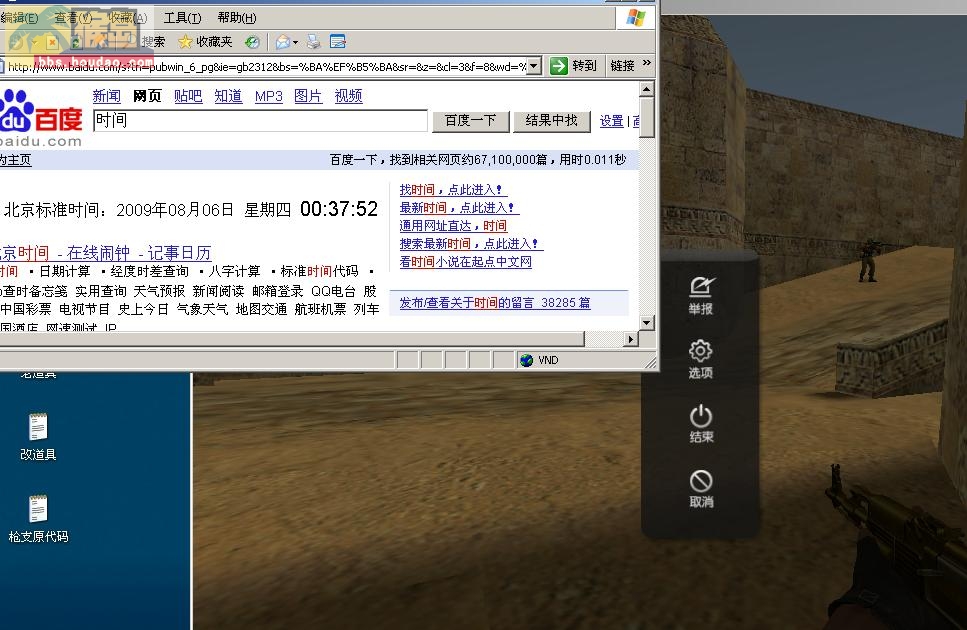Click the edit page toolbar icon
The width and height of the screenshot is (967, 630).
(x=337, y=42)
